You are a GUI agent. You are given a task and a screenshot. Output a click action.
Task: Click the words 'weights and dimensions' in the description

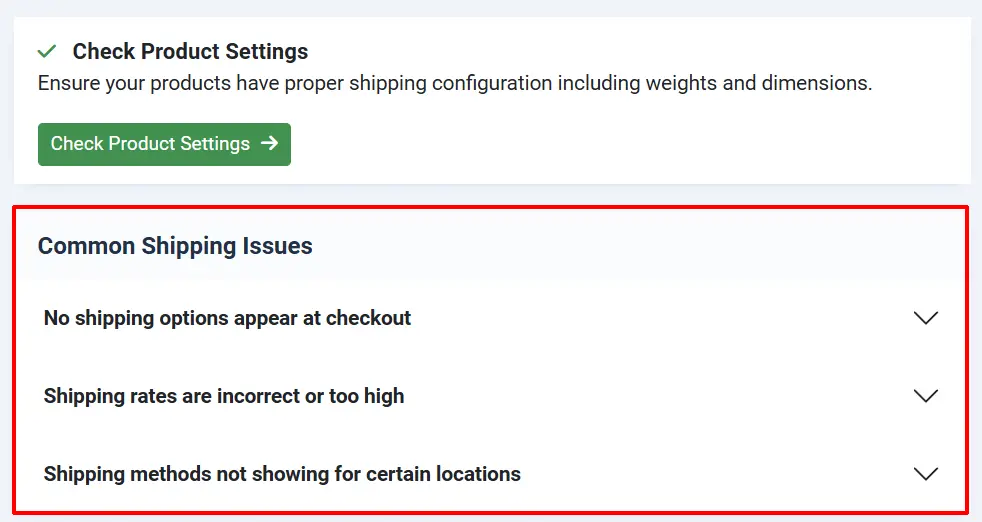click(x=758, y=83)
